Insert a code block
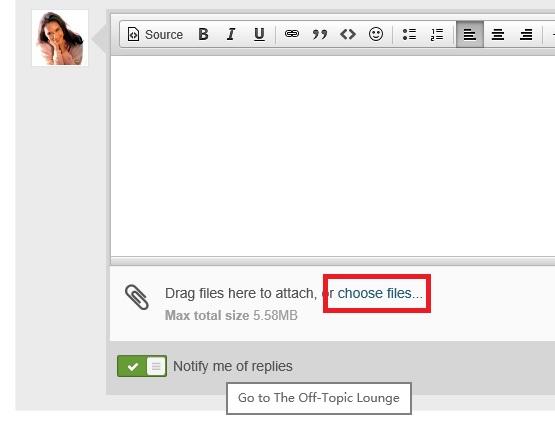This screenshot has height=422, width=555. pyautogui.click(x=348, y=34)
